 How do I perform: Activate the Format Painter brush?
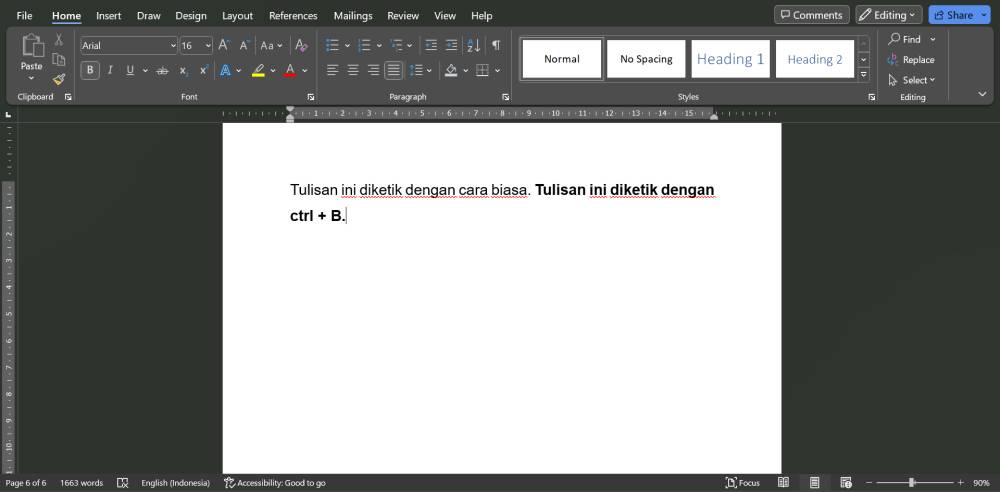point(59,79)
